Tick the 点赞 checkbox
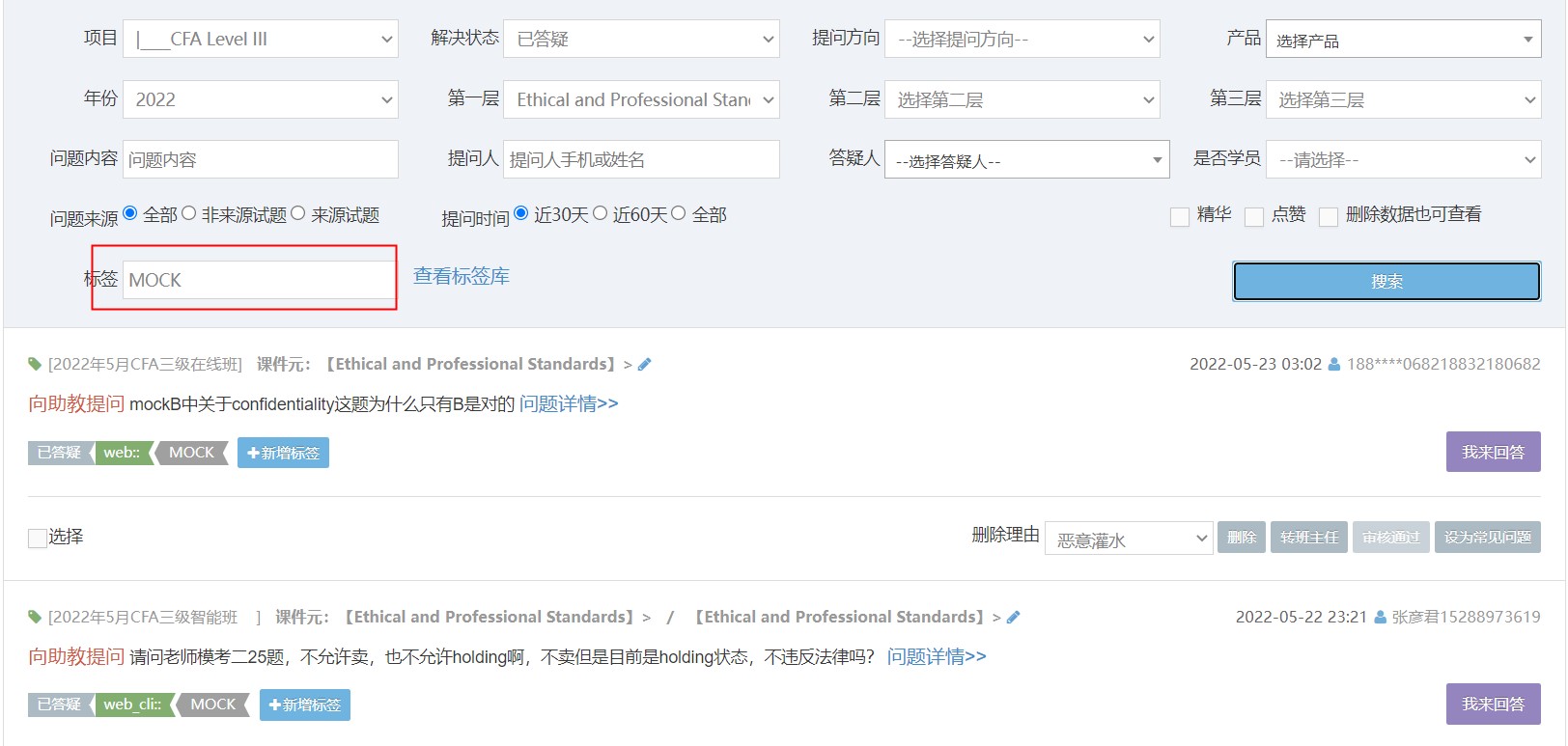Screen dimensions: 1568x746 1254,217
